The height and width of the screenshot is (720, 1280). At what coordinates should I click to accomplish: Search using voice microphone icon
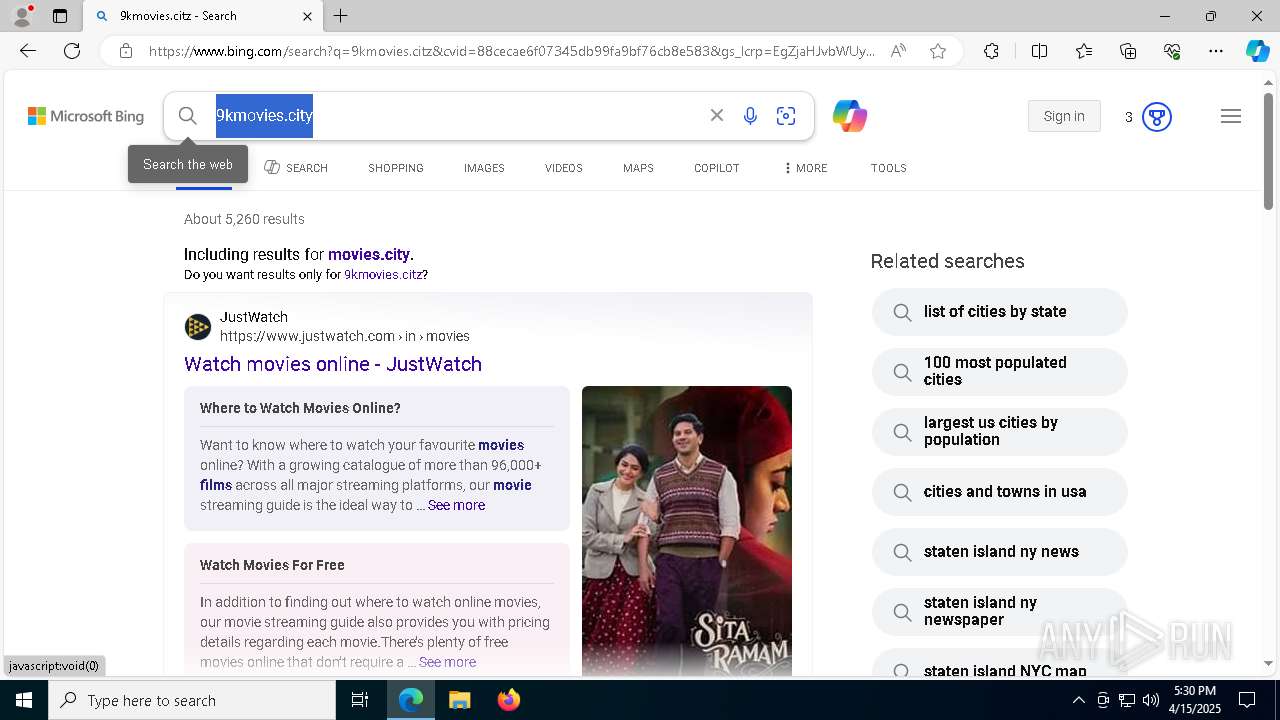coord(750,116)
